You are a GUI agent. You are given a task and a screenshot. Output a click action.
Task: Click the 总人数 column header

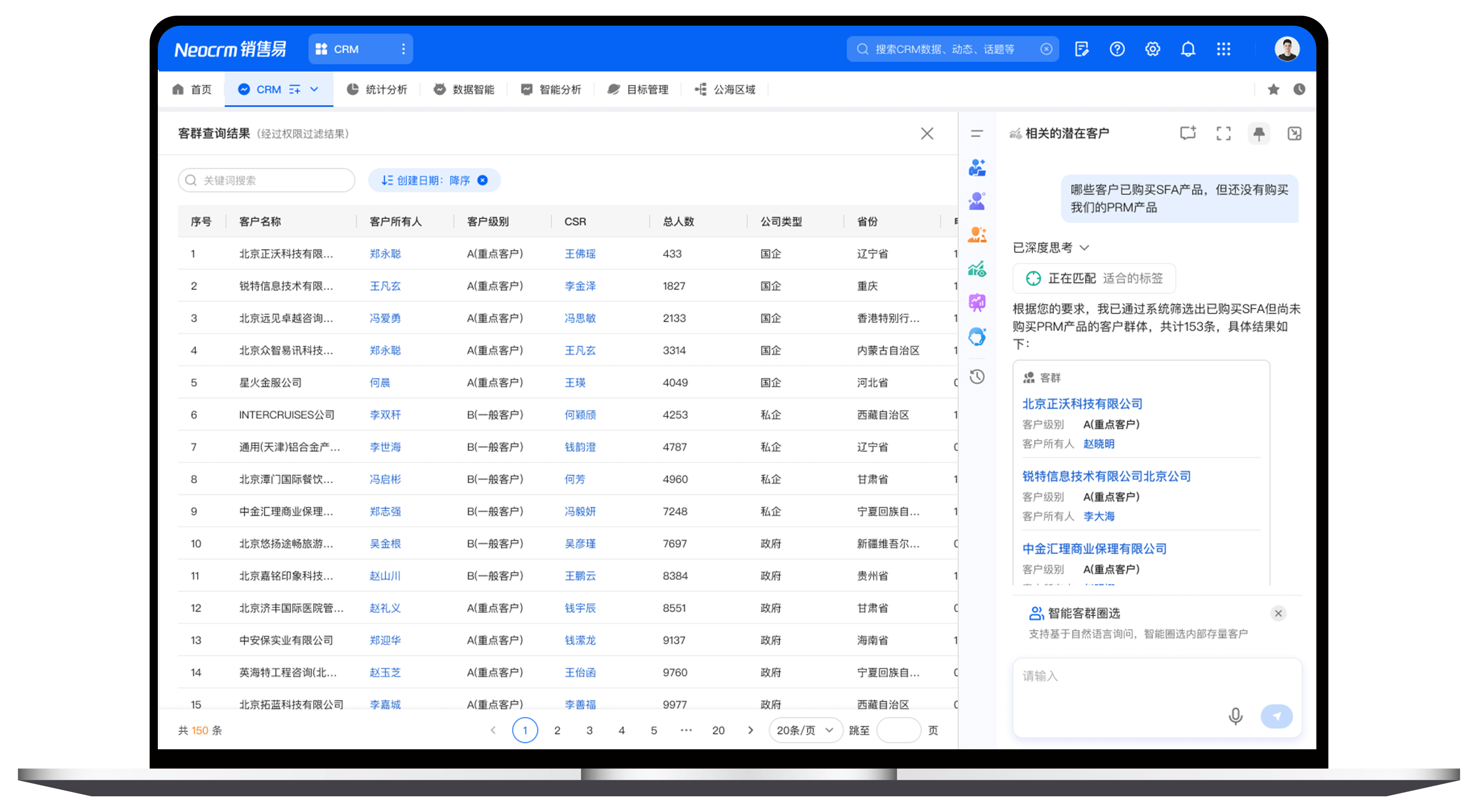click(x=678, y=221)
